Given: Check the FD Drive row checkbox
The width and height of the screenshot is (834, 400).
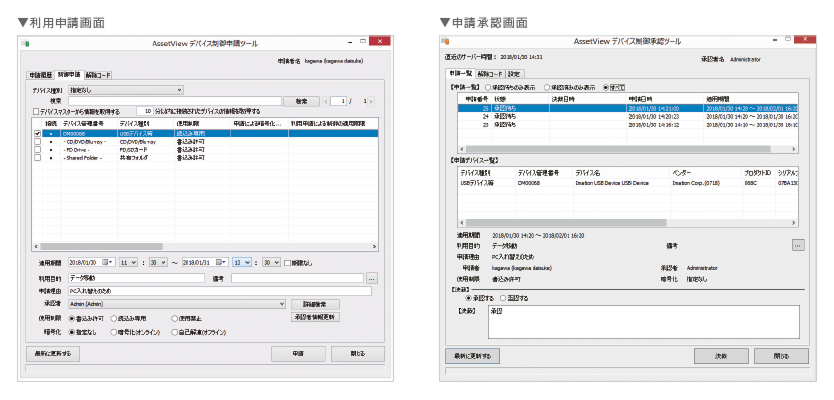Looking at the screenshot, I should (37, 150).
